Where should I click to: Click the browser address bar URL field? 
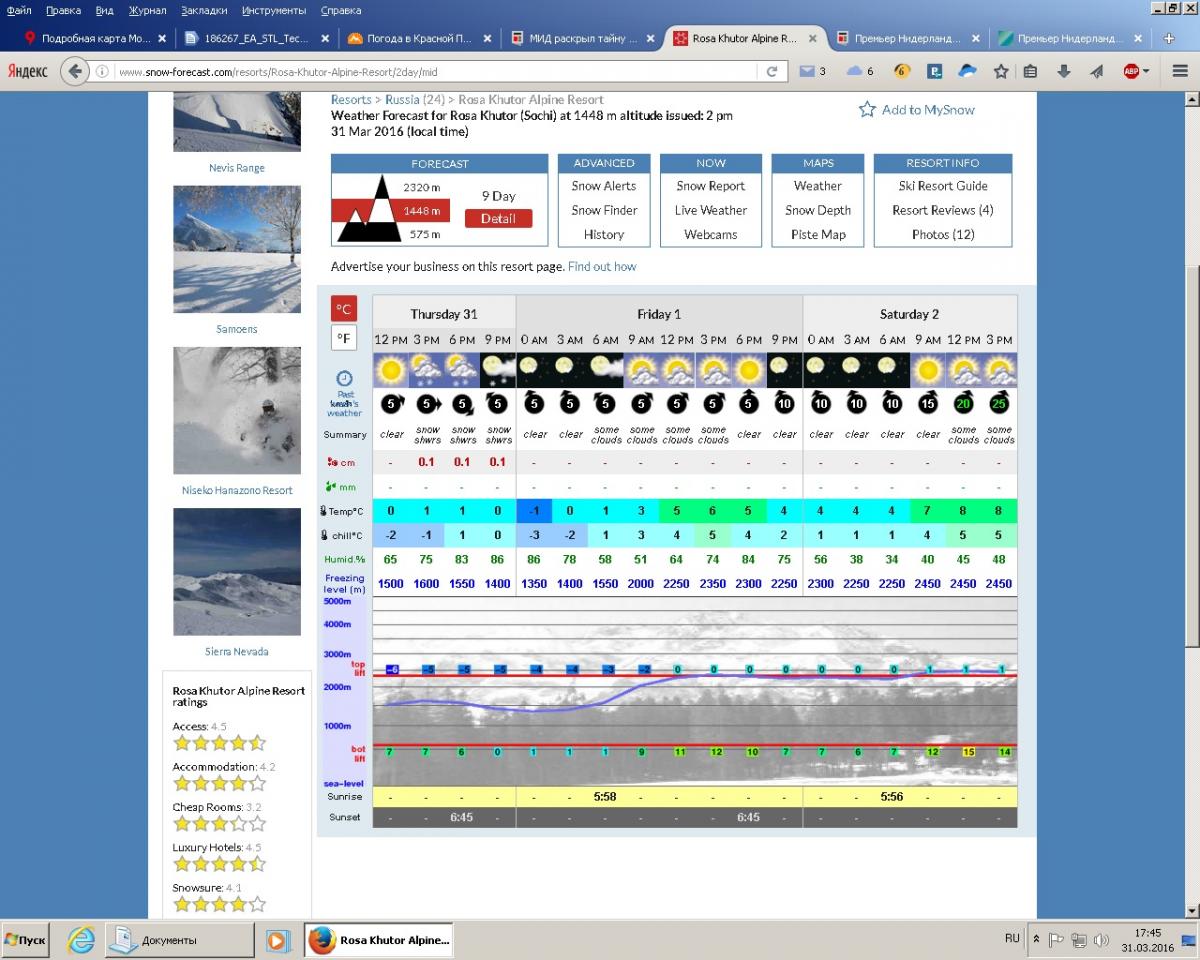(x=435, y=72)
